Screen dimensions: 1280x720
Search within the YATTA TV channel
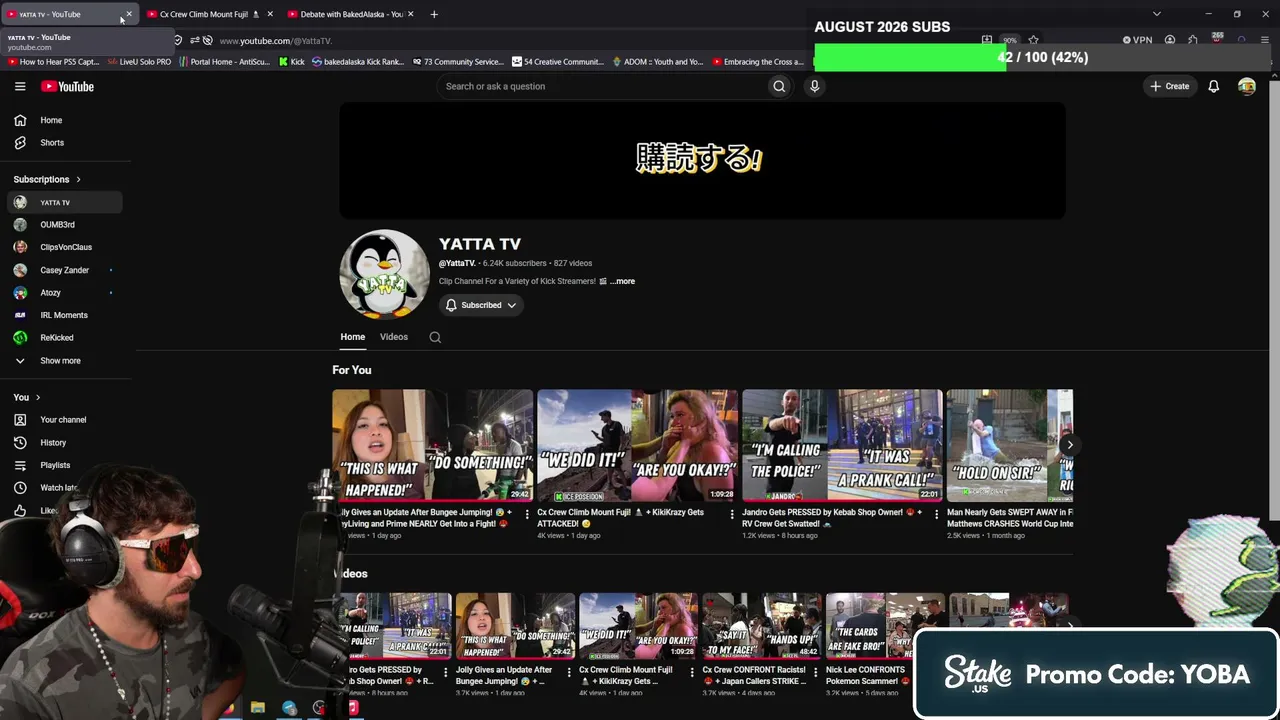coord(435,337)
